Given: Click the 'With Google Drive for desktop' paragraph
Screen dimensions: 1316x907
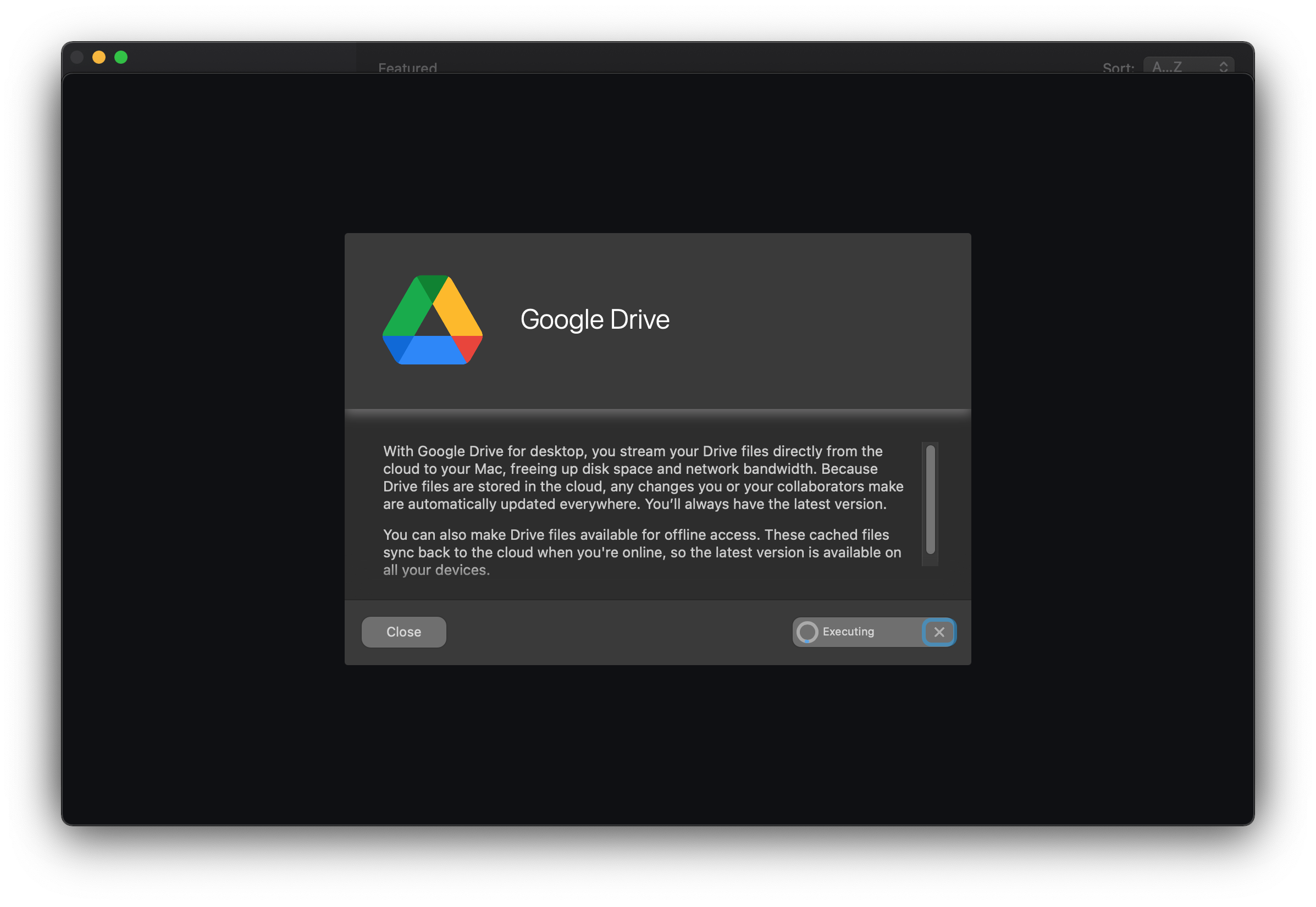Looking at the screenshot, I should click(x=643, y=477).
